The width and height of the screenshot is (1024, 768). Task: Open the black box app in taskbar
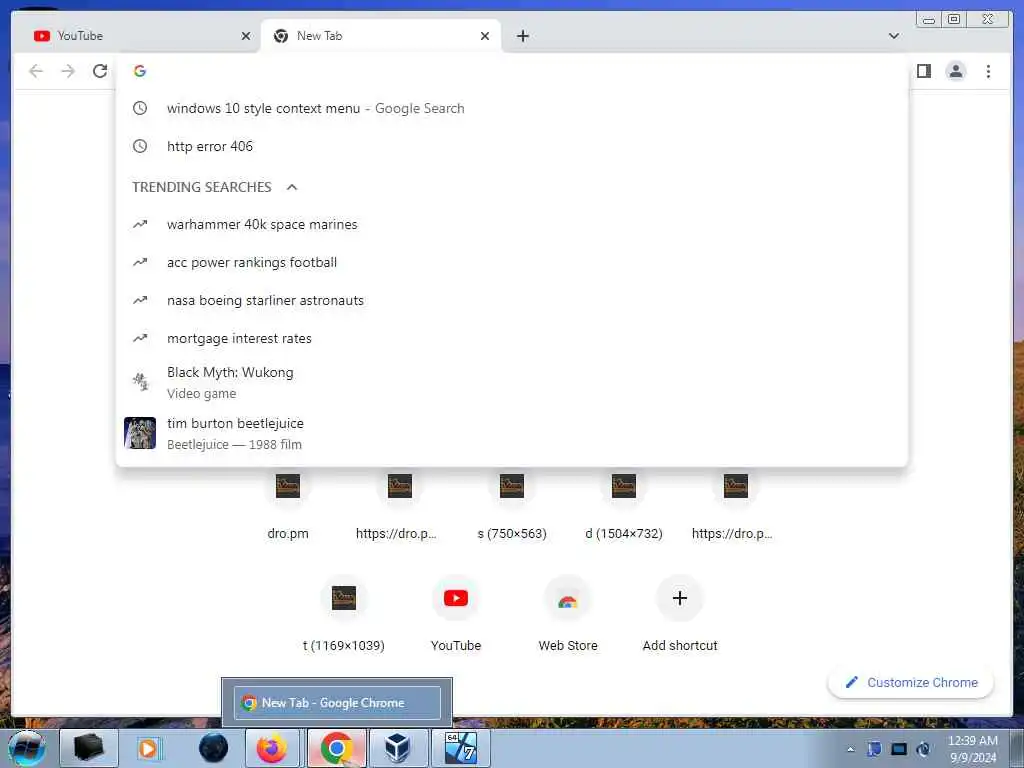click(88, 748)
